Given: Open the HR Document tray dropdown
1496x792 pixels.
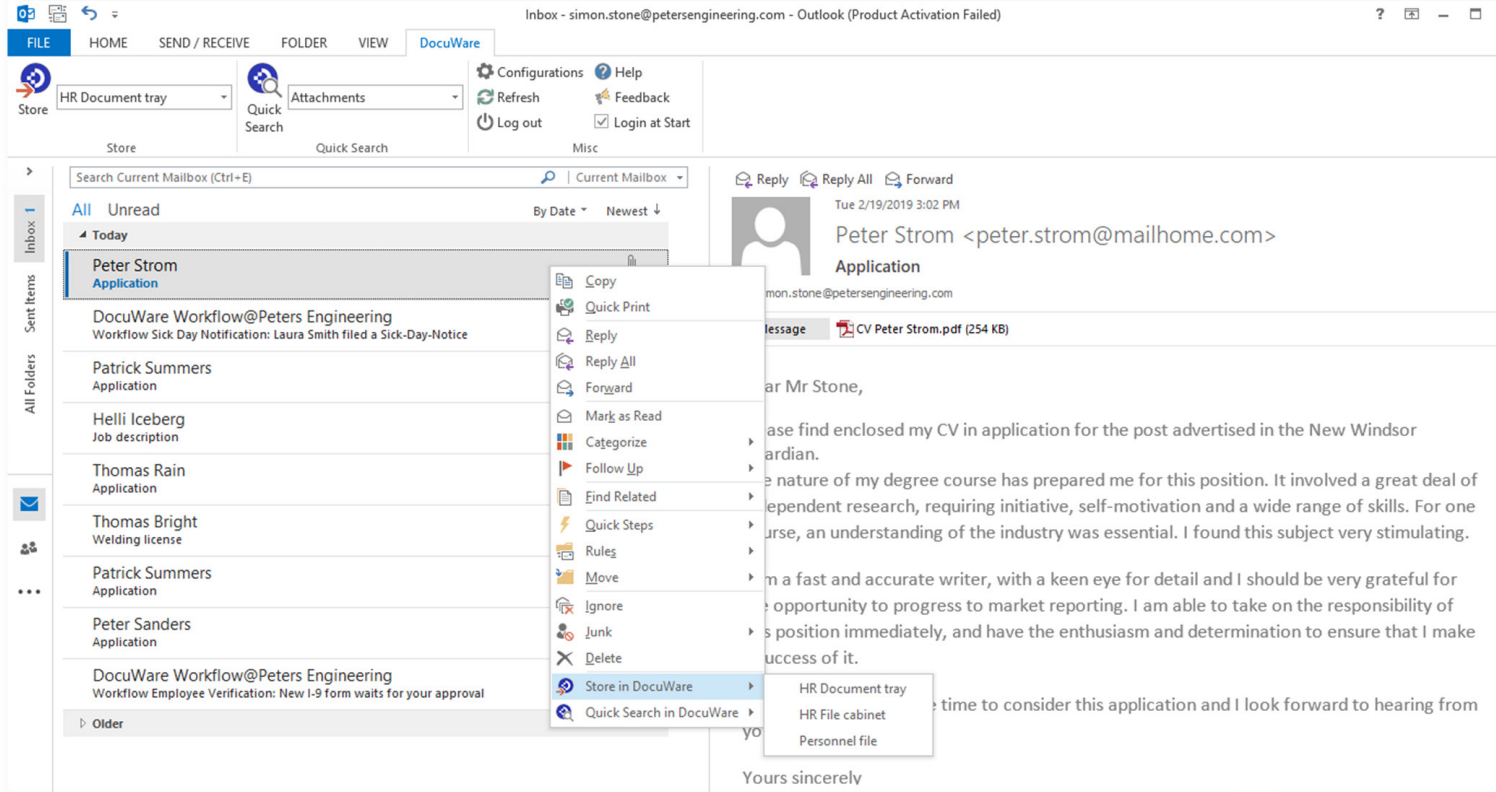Looking at the screenshot, I should point(224,97).
